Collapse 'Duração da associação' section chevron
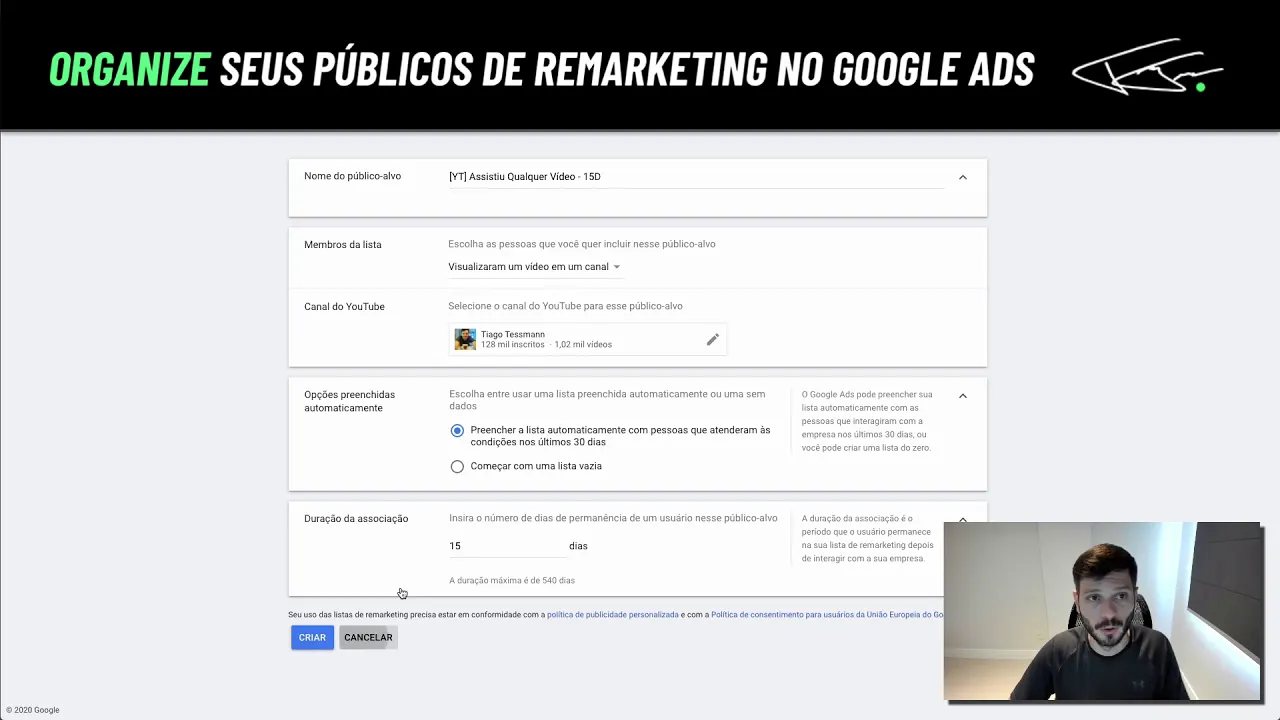The height and width of the screenshot is (720, 1280). 963,519
